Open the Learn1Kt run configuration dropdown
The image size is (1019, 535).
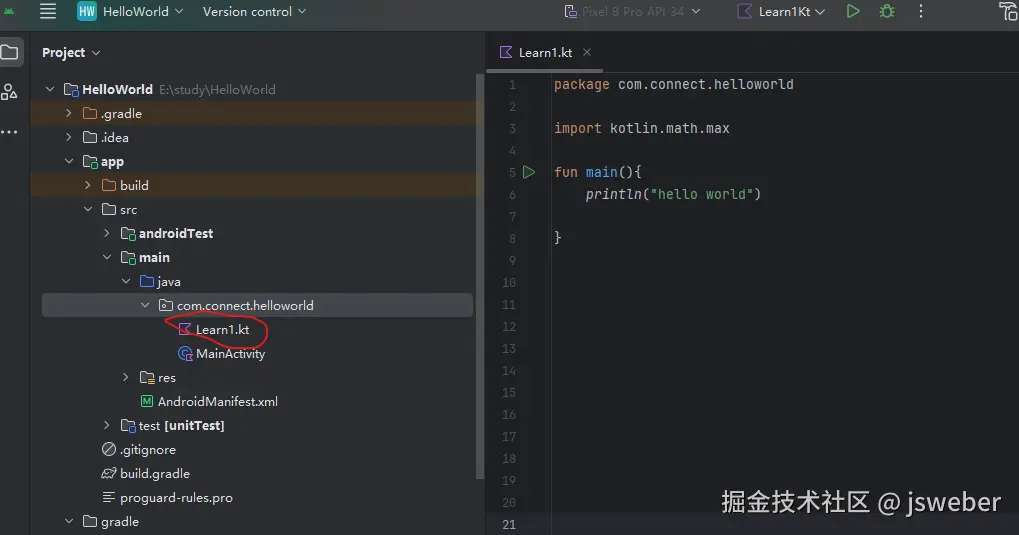pyautogui.click(x=782, y=12)
